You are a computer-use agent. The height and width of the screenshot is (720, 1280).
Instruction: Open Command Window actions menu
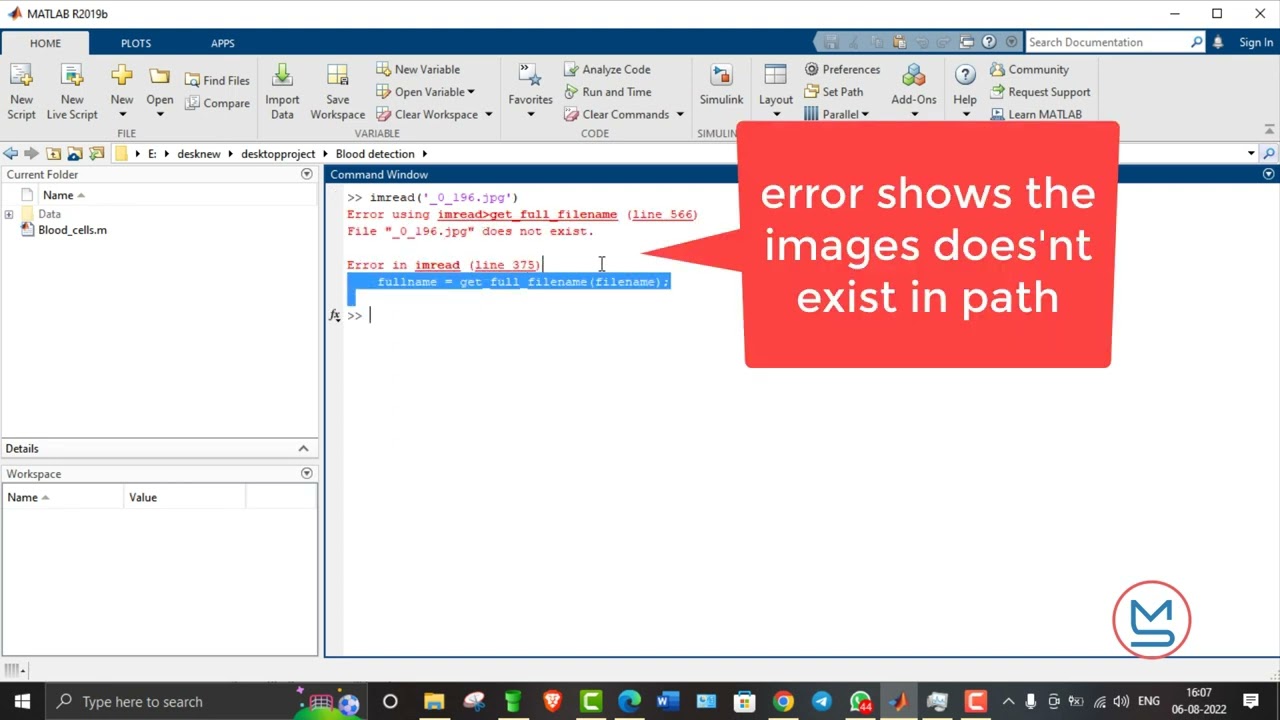click(x=1269, y=174)
